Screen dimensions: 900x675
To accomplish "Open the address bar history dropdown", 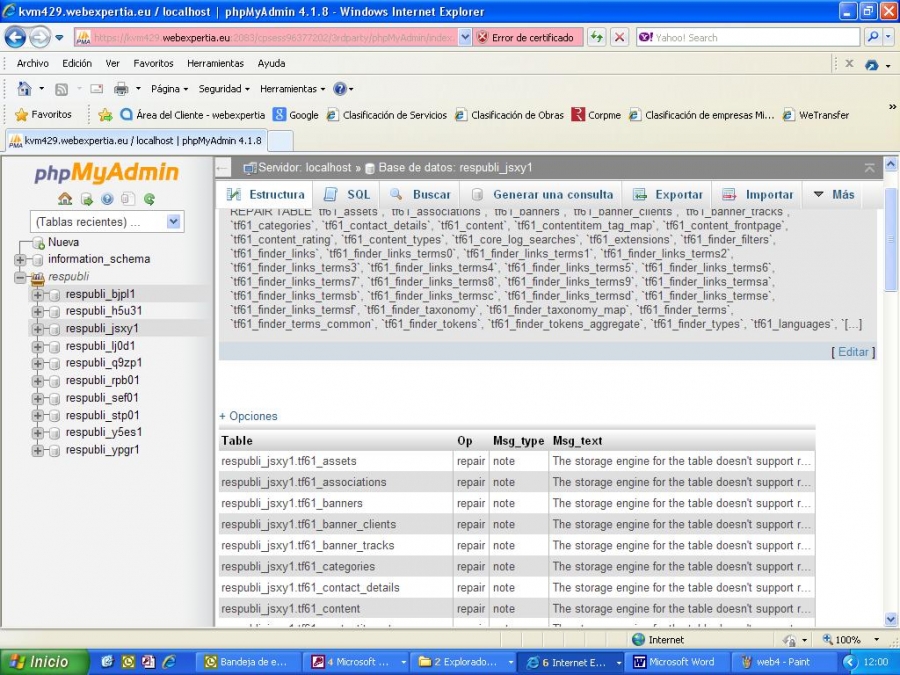I will coord(465,38).
